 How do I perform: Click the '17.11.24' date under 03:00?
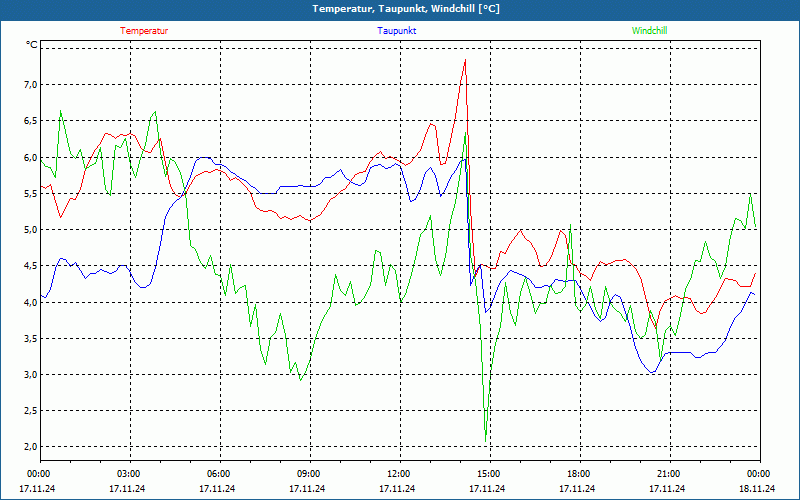coord(127,489)
